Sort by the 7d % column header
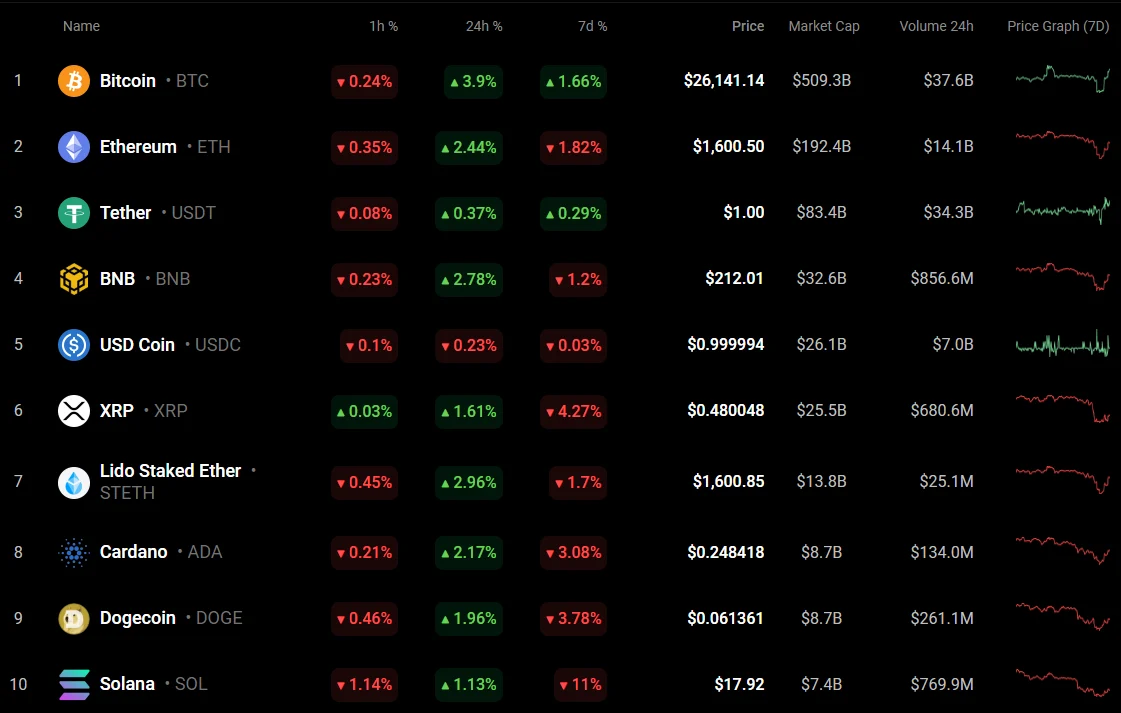 click(592, 26)
